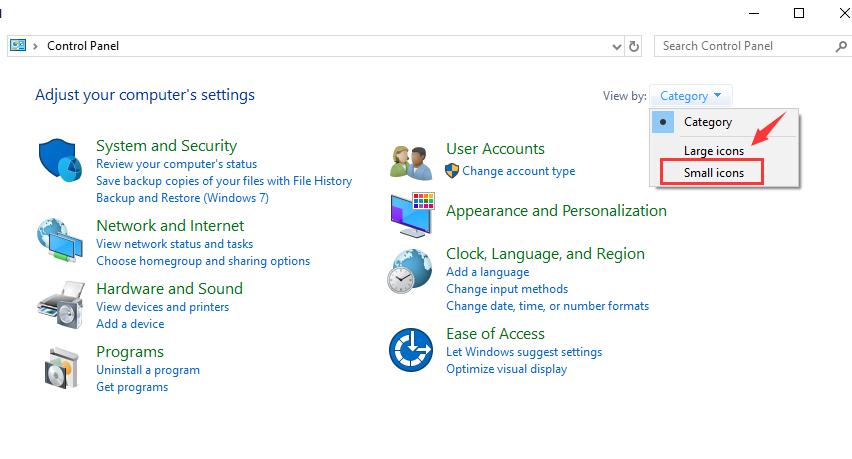Click the Search Control Panel input field
The width and height of the screenshot is (852, 459).
[x=745, y=46]
